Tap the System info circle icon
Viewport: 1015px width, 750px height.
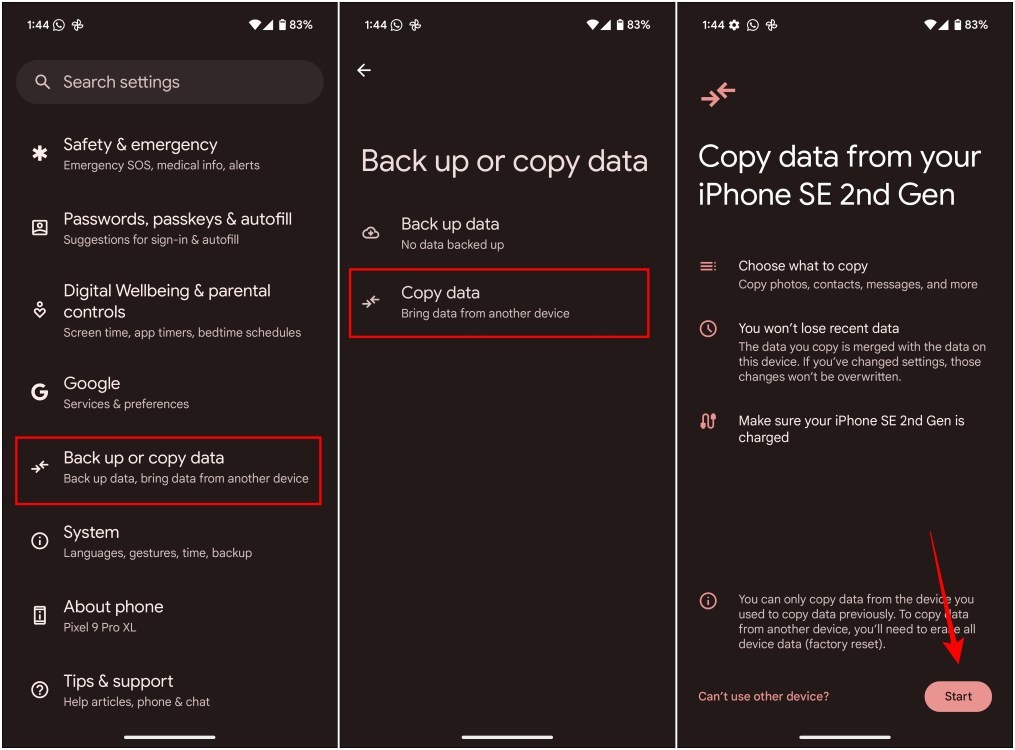[x=39, y=541]
